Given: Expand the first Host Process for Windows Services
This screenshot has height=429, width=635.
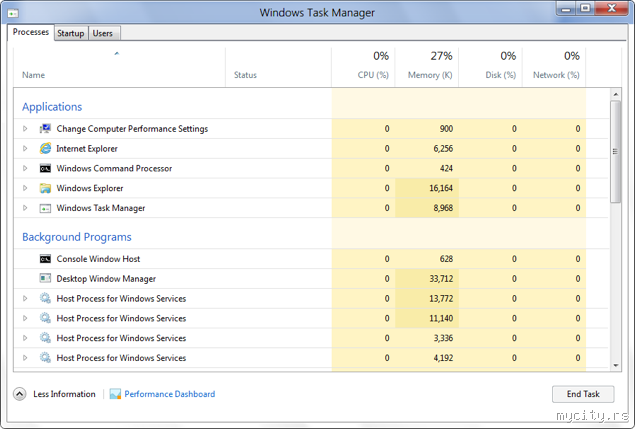Looking at the screenshot, I should (x=26, y=299).
